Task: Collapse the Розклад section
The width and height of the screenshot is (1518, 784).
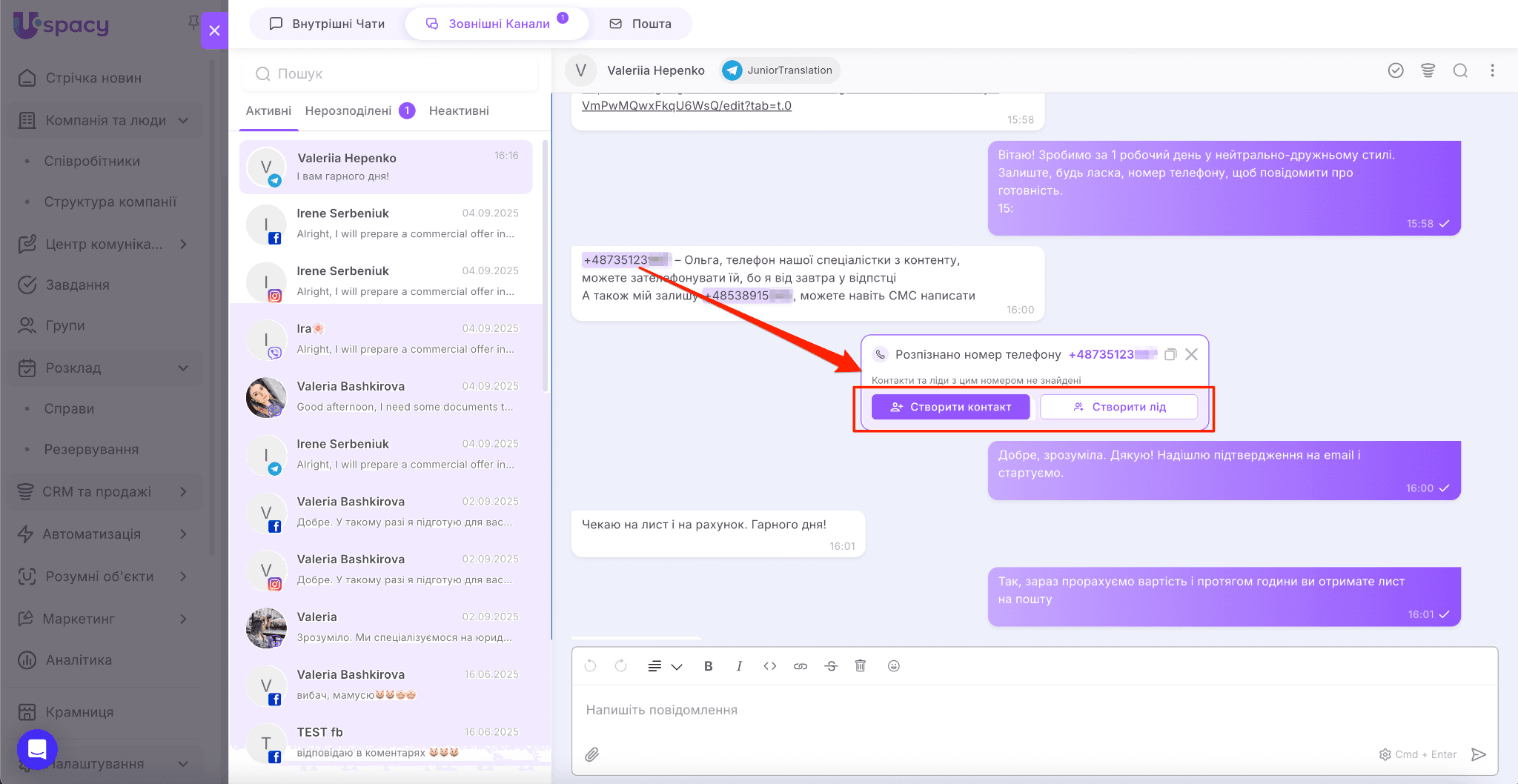Action: pyautogui.click(x=183, y=368)
